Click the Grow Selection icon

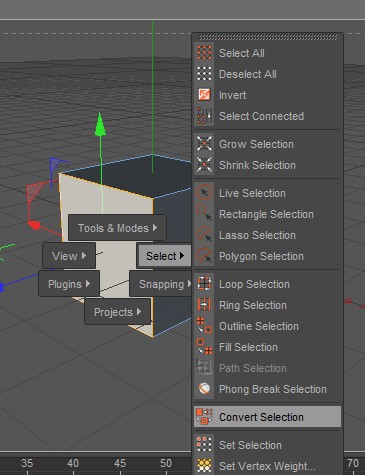tap(204, 144)
